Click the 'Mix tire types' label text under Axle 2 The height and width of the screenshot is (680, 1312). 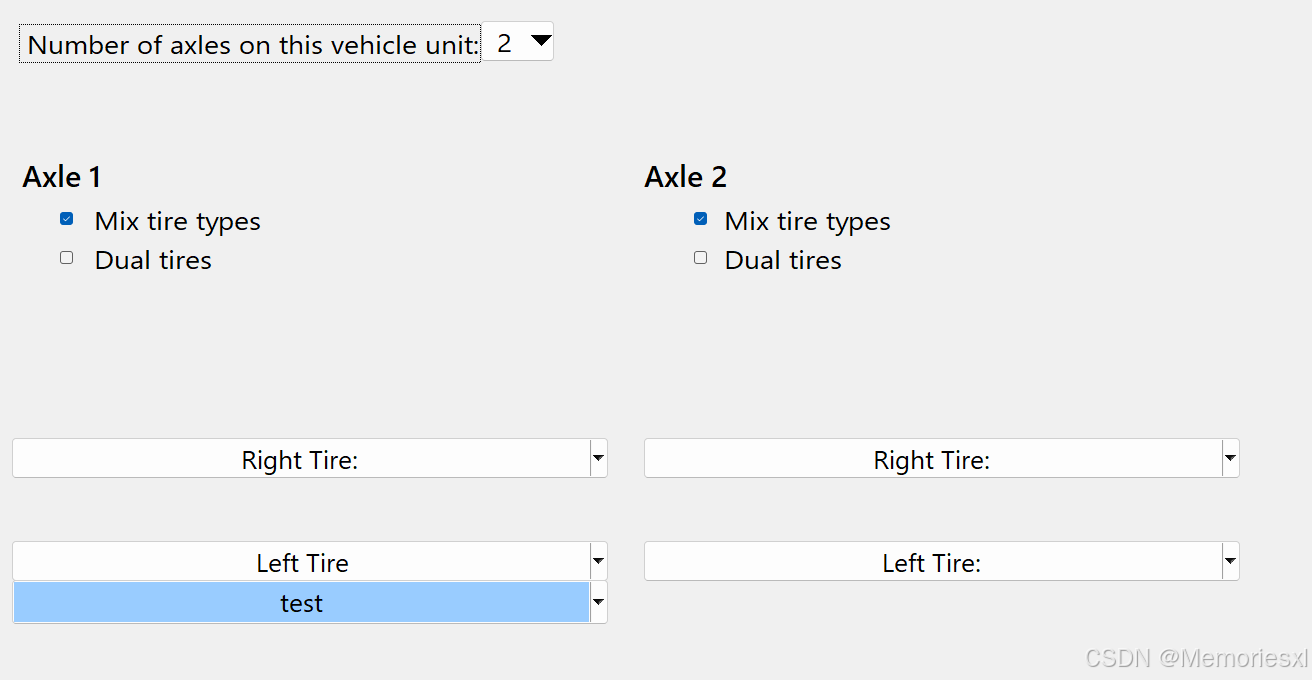[x=807, y=221]
